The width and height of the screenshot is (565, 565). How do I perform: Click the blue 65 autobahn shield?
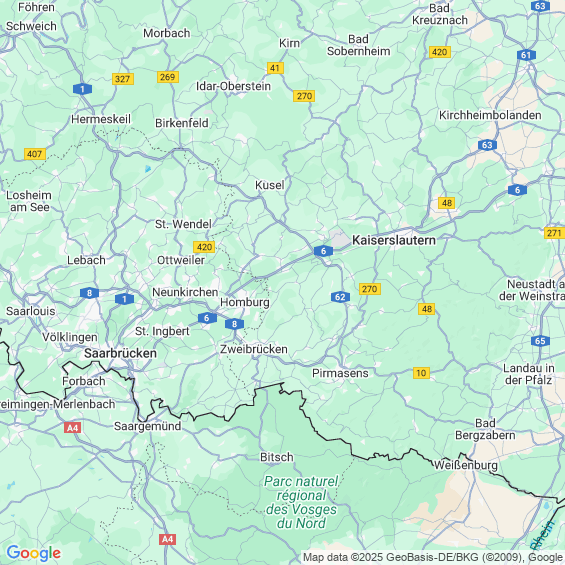click(540, 341)
